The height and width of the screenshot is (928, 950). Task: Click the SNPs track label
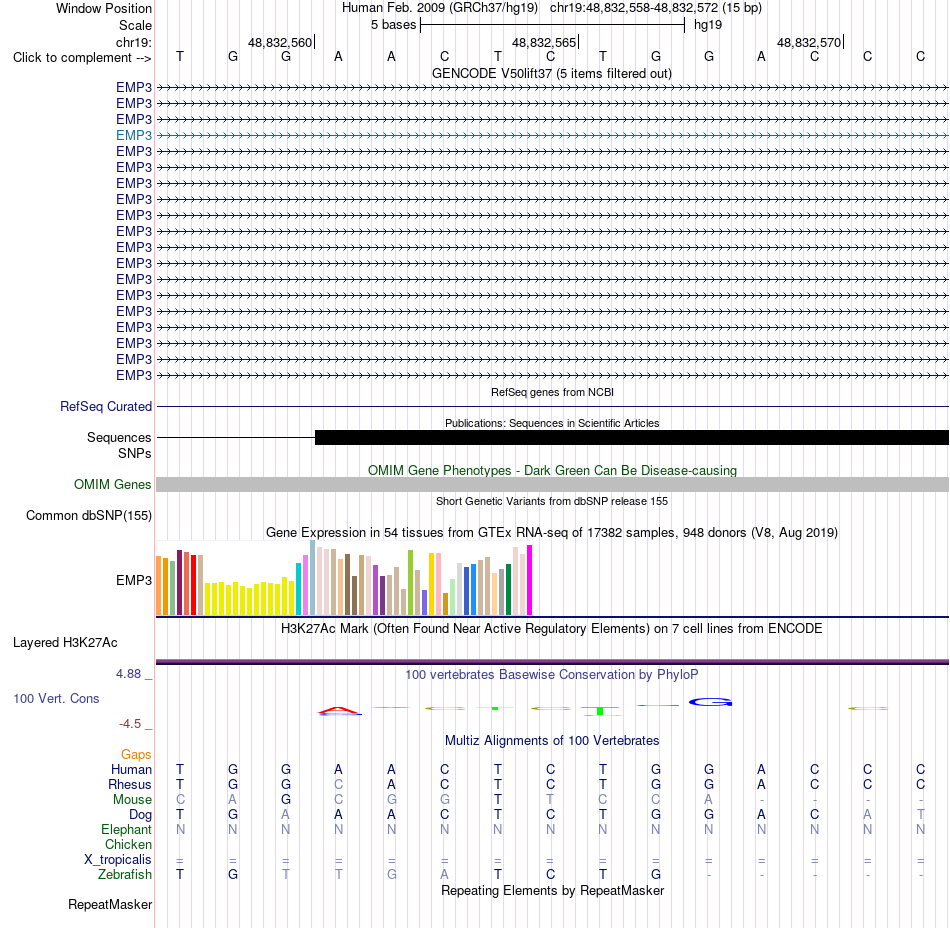click(x=135, y=453)
